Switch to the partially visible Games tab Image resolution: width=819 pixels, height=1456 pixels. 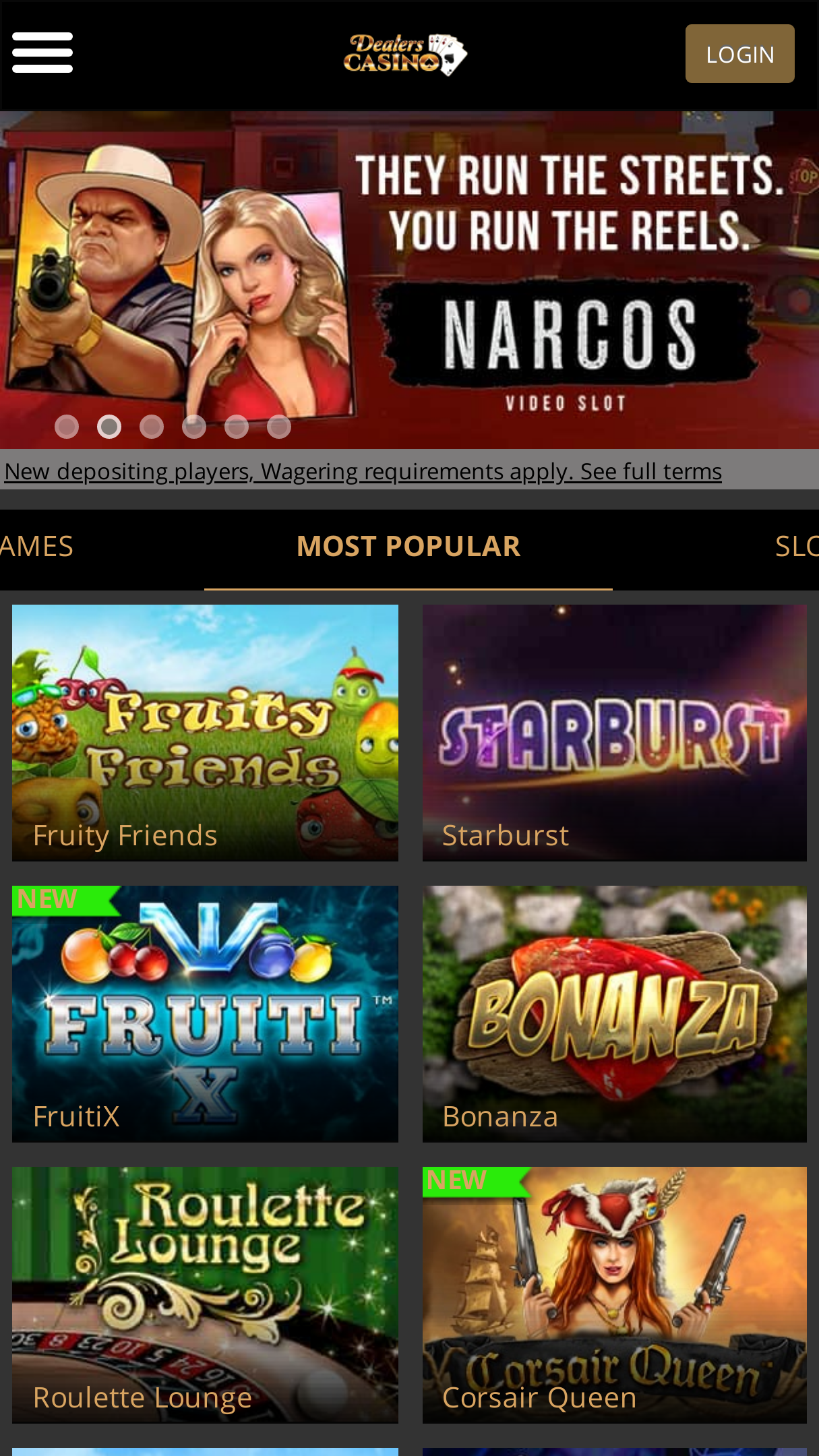point(36,547)
